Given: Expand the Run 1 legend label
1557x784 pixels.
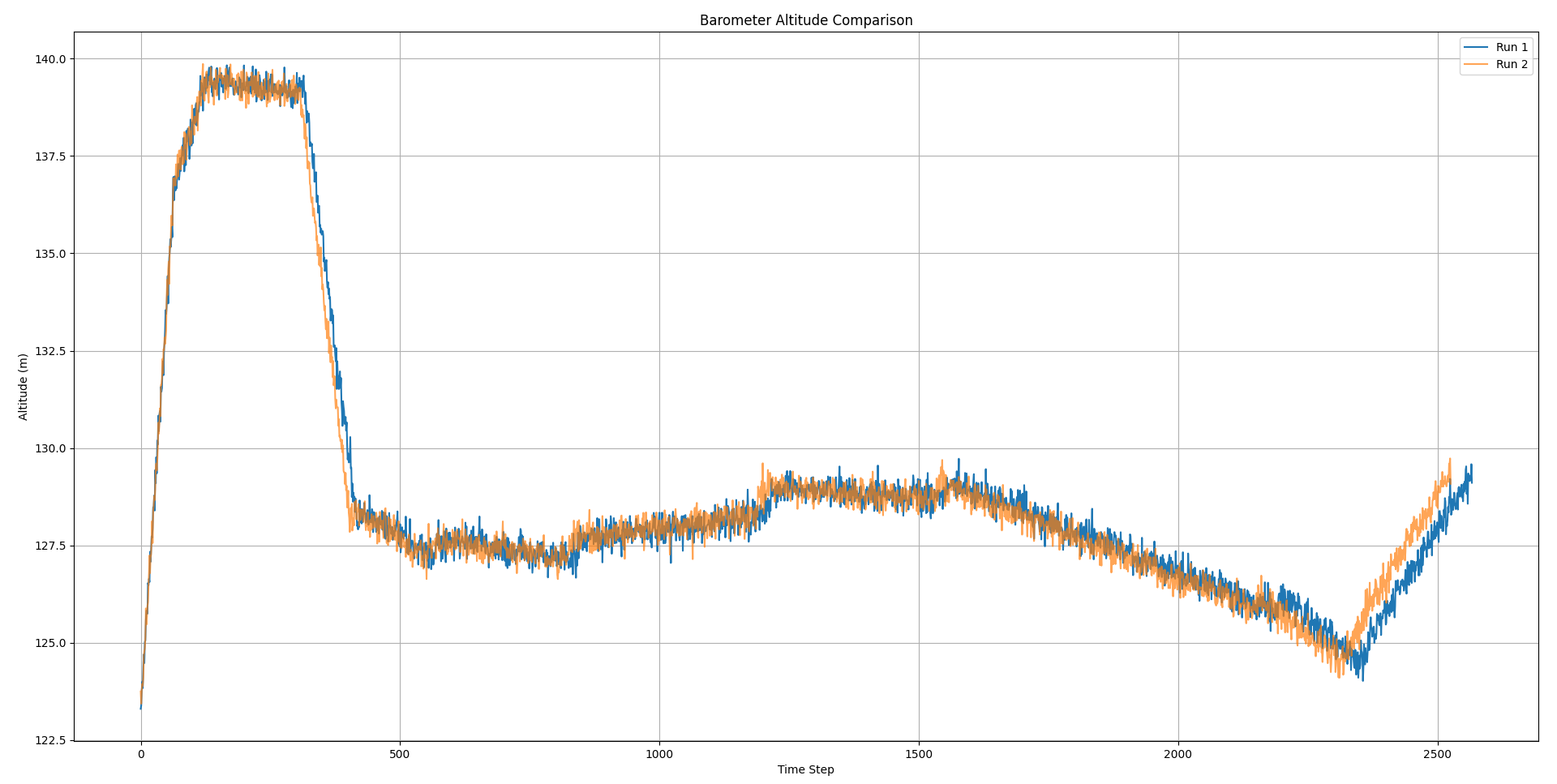Looking at the screenshot, I should 1511,47.
